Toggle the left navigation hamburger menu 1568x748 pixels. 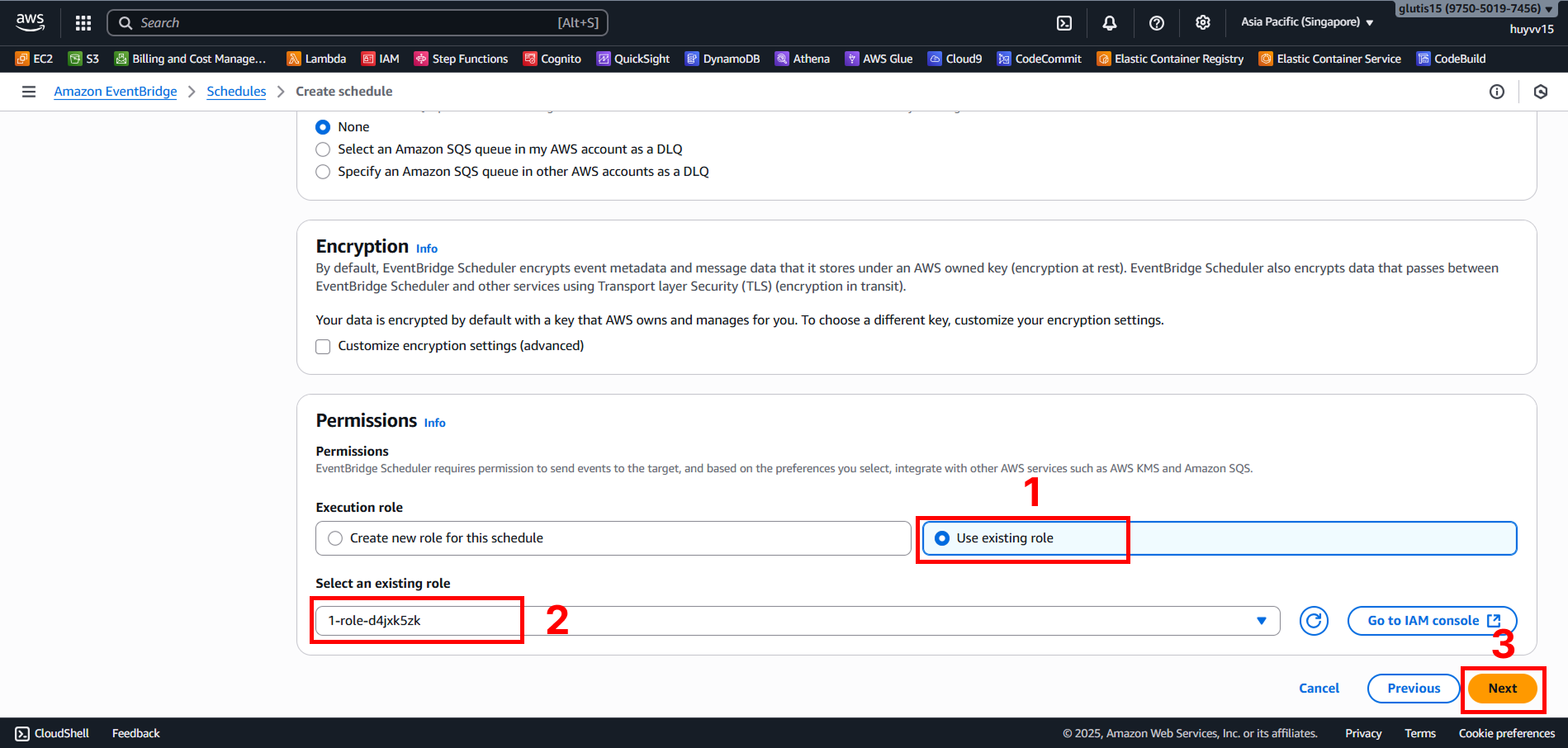click(x=29, y=92)
